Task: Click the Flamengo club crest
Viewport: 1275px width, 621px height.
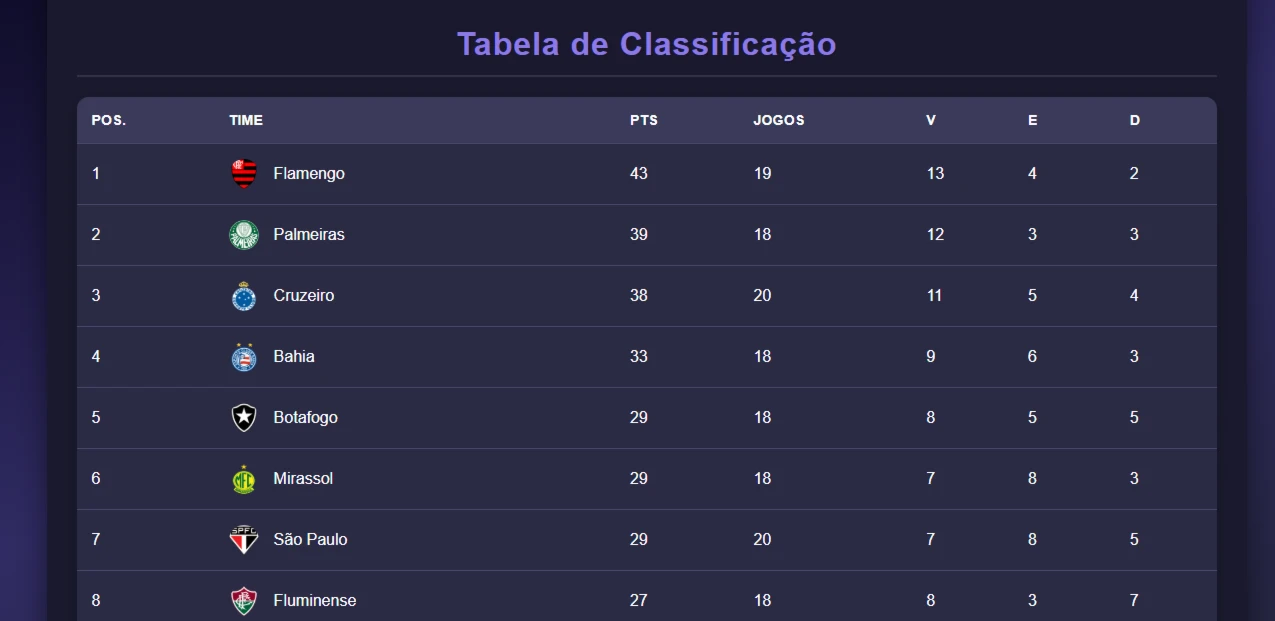Action: click(x=244, y=174)
